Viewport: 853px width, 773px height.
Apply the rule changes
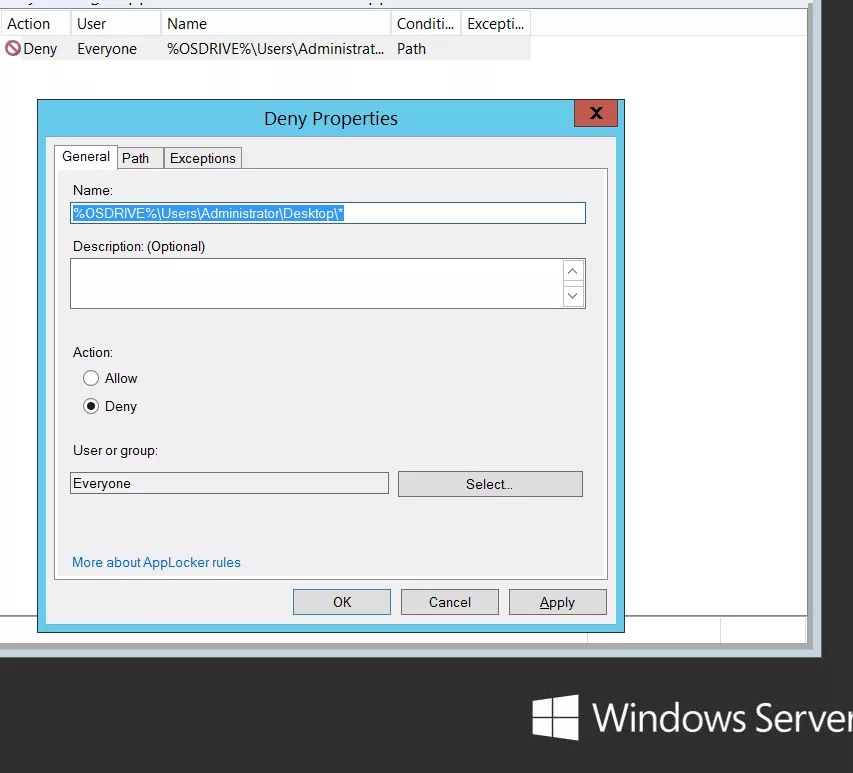tap(558, 602)
